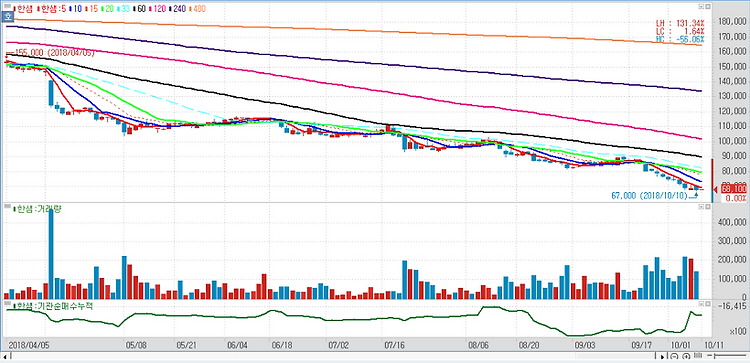
Task: Click the 기관순매수누적 panel's second corner icon
Action: coord(707,304)
